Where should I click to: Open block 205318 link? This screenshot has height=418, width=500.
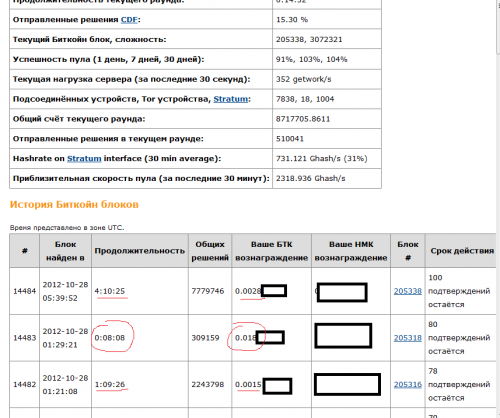(x=408, y=338)
